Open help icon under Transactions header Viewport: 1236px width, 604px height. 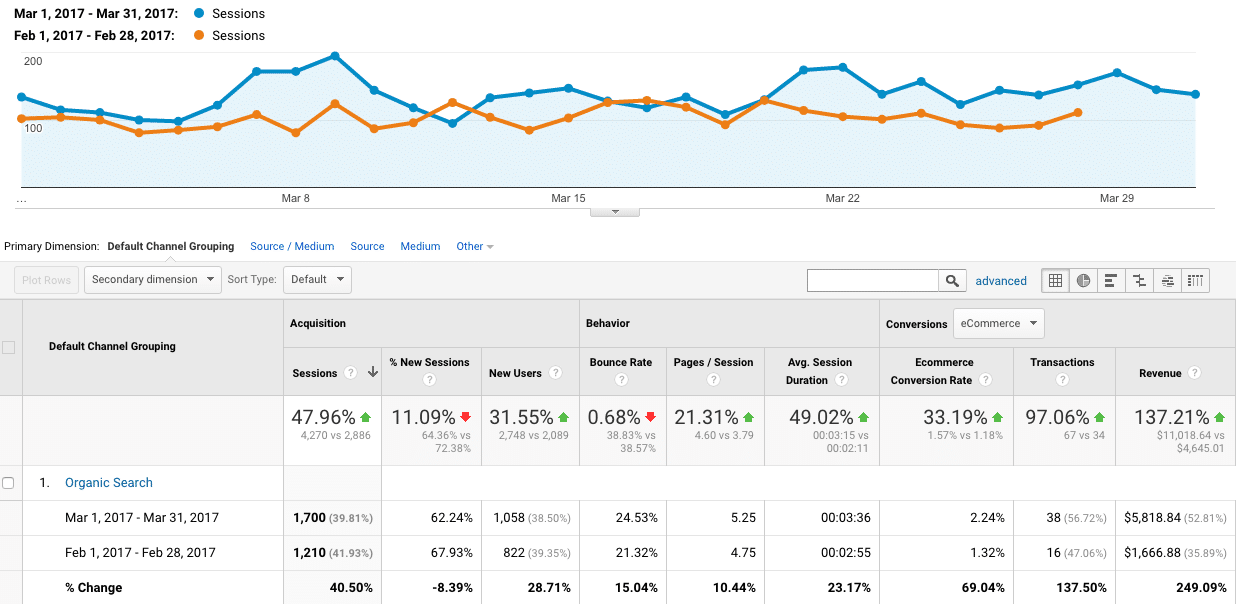click(1062, 380)
